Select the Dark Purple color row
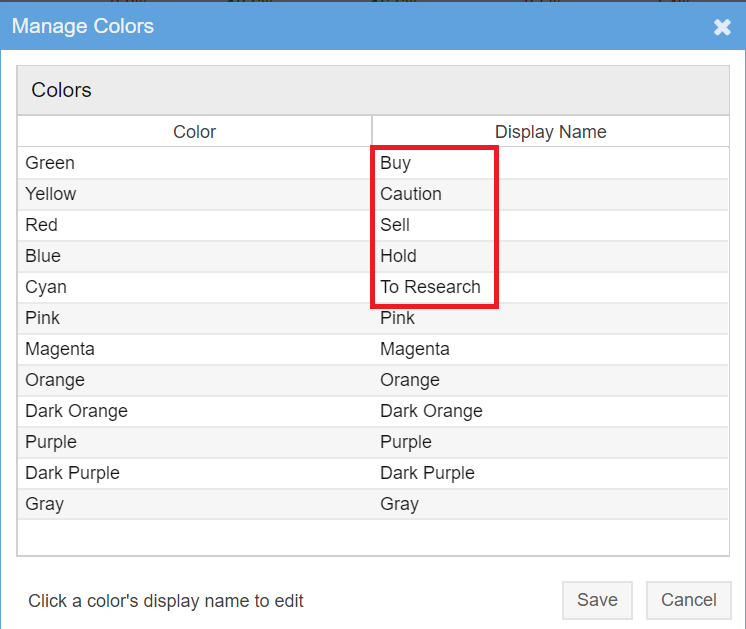Screen dimensions: 746x629 click(x=373, y=472)
